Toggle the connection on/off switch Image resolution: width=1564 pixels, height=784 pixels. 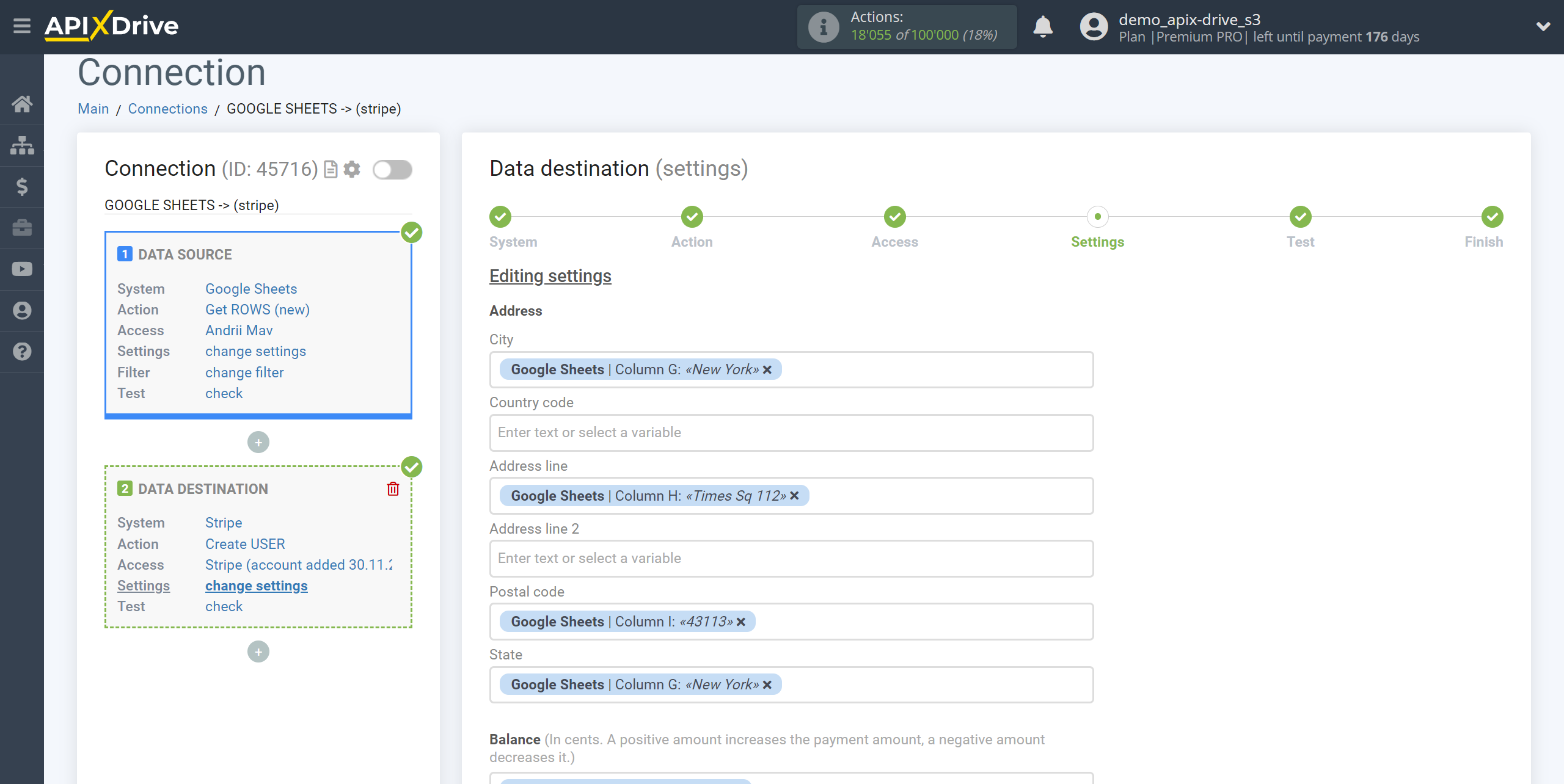[392, 170]
